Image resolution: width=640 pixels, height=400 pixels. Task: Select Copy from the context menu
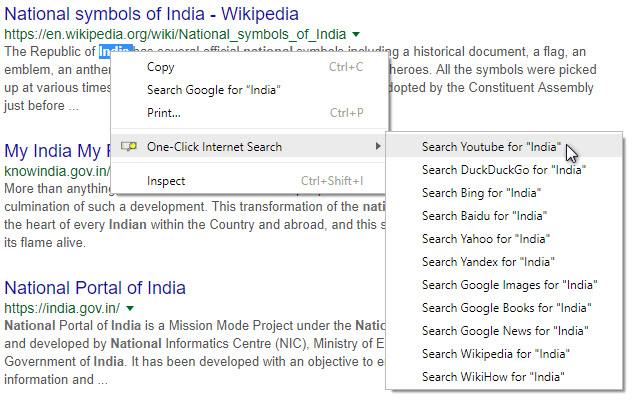160,67
